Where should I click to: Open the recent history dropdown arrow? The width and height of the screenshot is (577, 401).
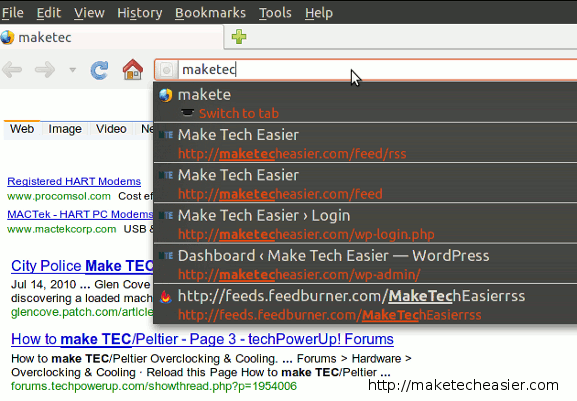(x=72, y=70)
